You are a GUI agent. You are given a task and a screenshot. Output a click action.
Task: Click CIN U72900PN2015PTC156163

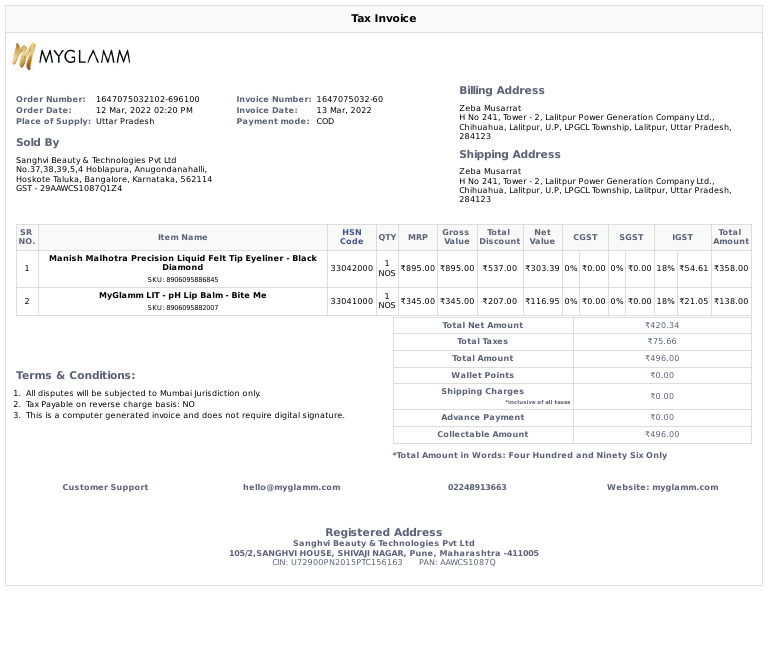[x=337, y=562]
